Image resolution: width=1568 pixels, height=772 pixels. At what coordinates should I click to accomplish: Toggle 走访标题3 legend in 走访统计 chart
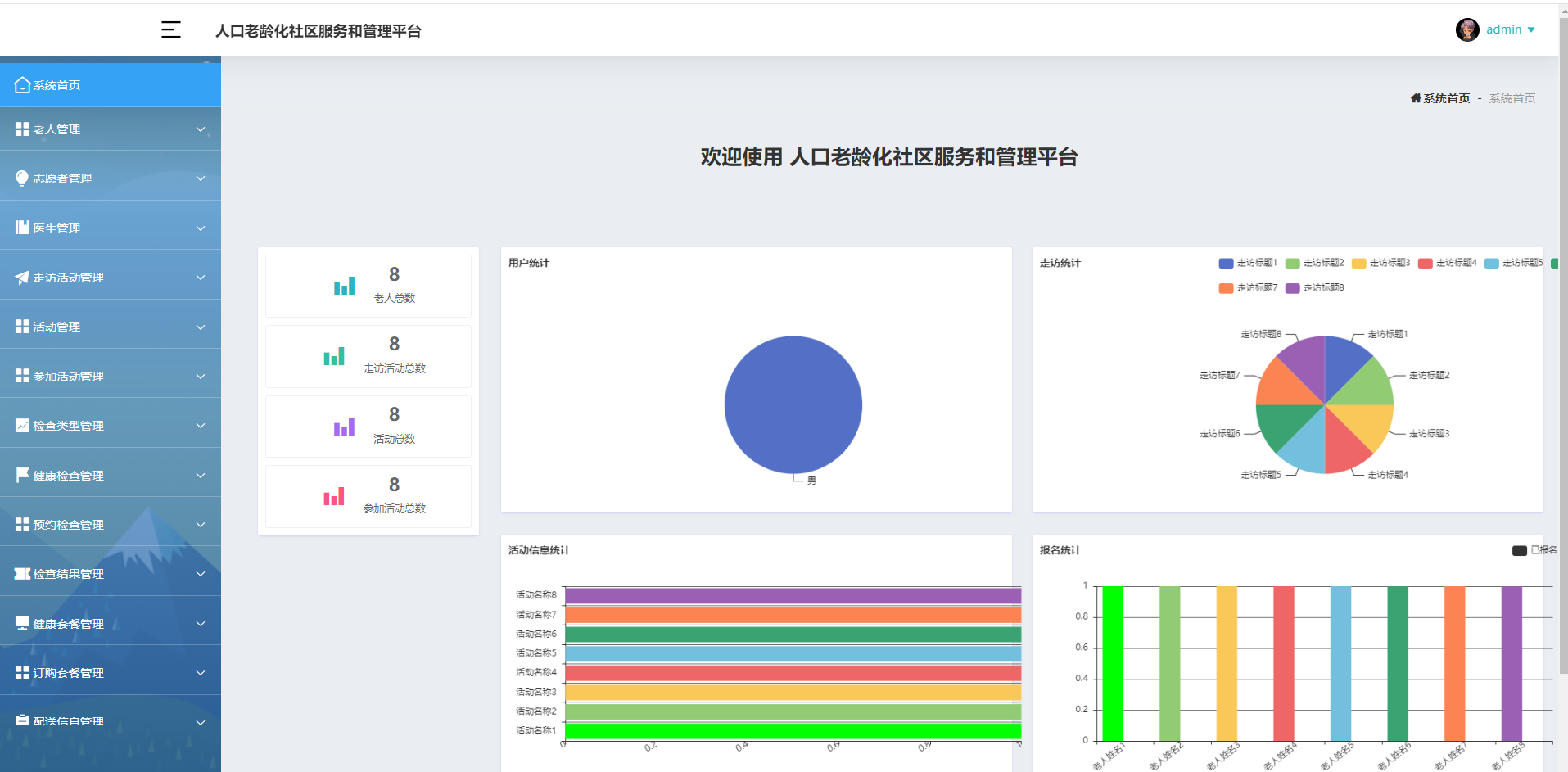click(x=1380, y=263)
